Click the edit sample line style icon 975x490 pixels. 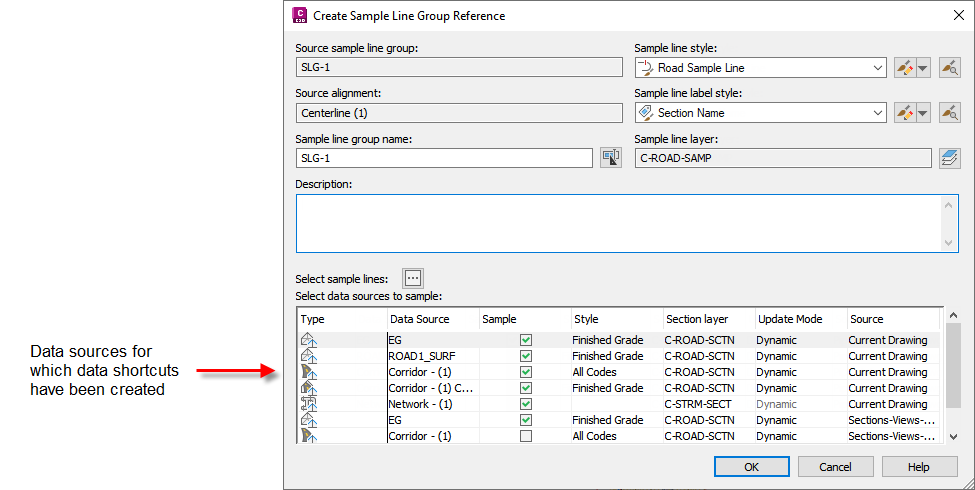coord(904,68)
